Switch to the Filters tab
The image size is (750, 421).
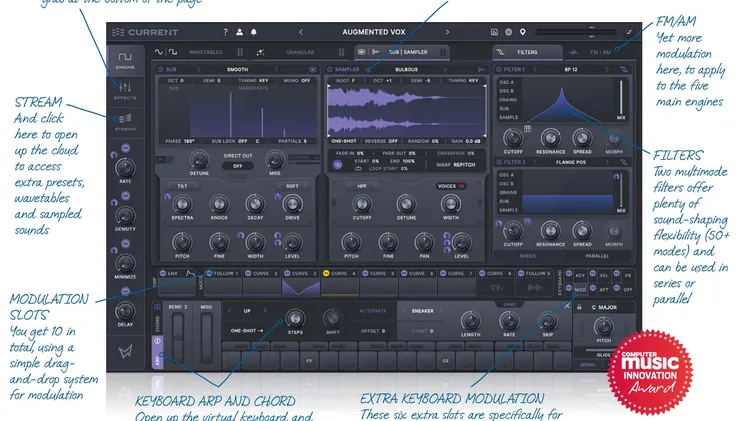point(527,52)
